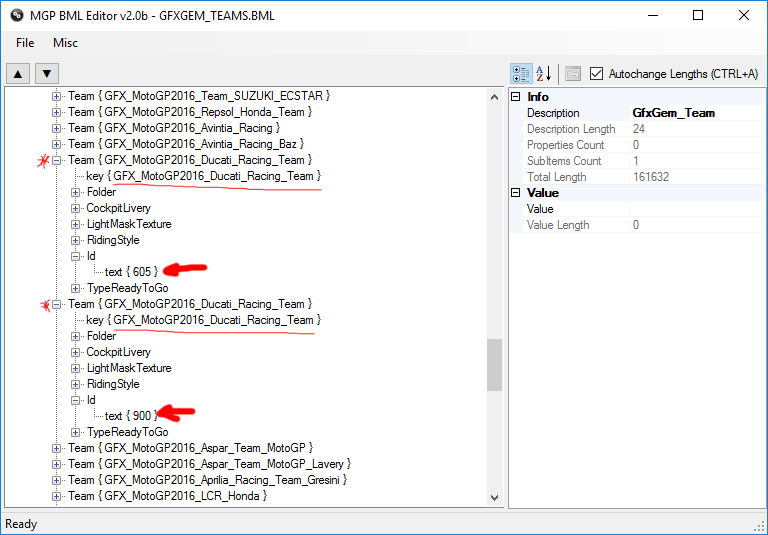Image resolution: width=768 pixels, height=535 pixels.
Task: Expand Team Avintia_Racing node
Action: point(56,128)
